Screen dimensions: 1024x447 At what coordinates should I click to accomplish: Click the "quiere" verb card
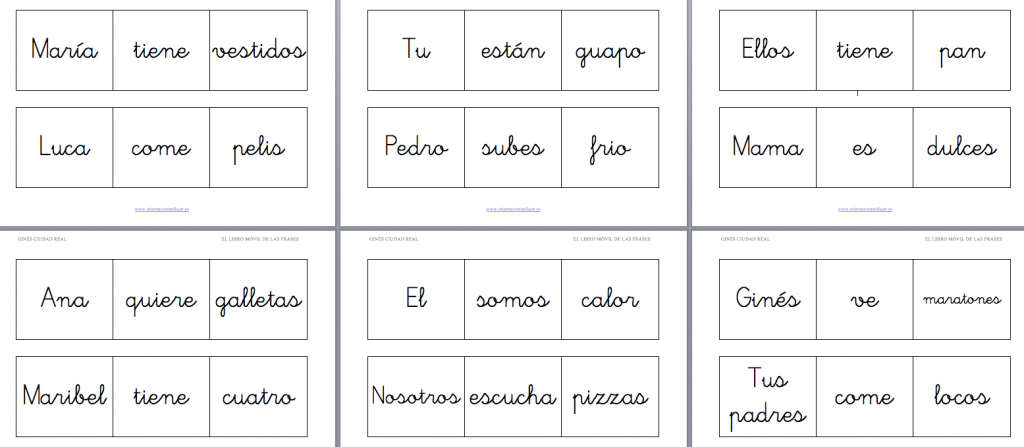(161, 299)
